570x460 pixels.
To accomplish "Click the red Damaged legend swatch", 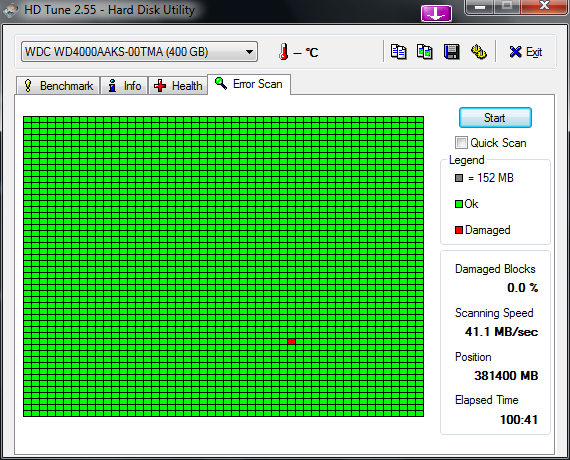I will [x=459, y=230].
